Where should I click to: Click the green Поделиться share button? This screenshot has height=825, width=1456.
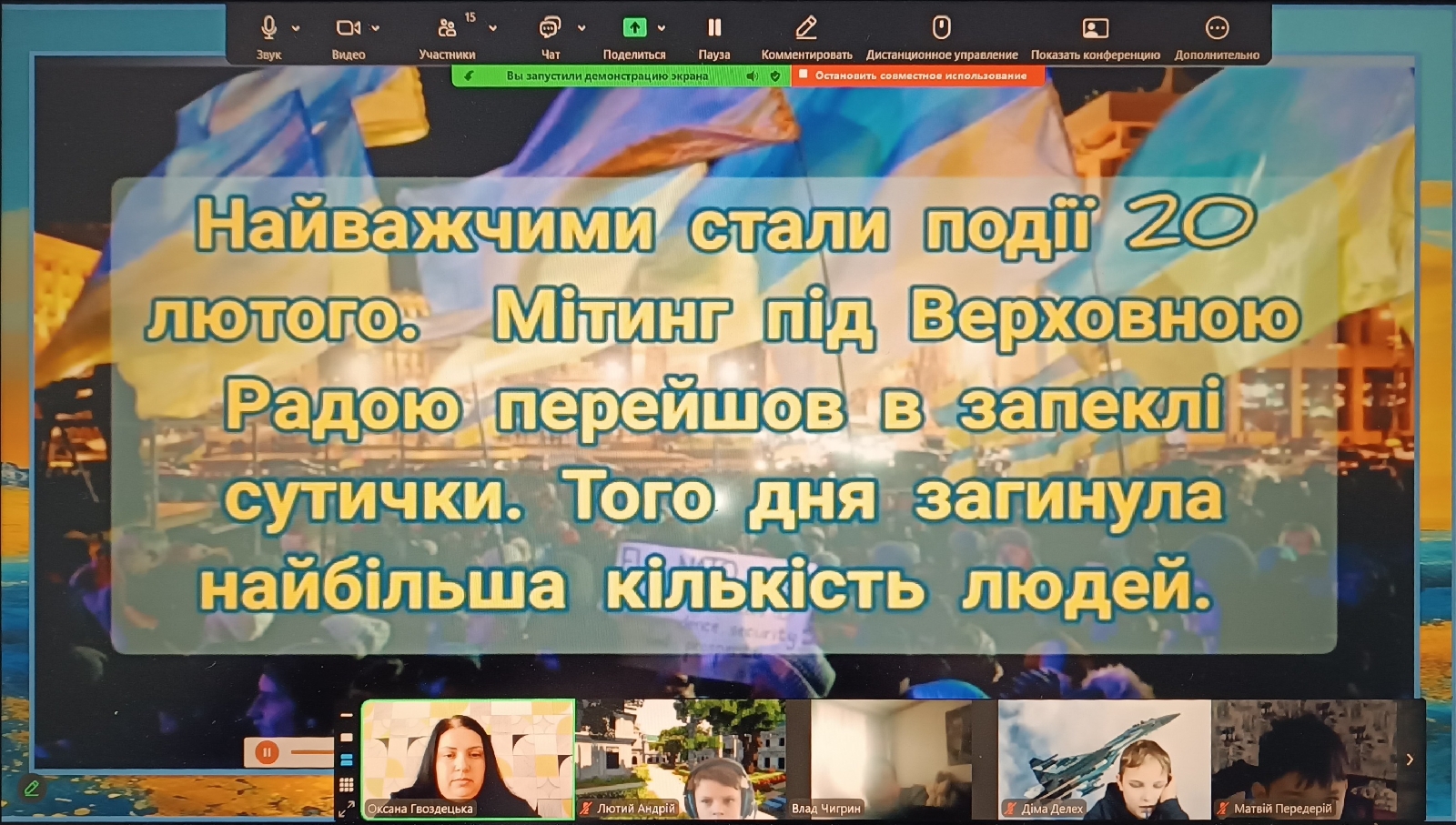click(634, 27)
